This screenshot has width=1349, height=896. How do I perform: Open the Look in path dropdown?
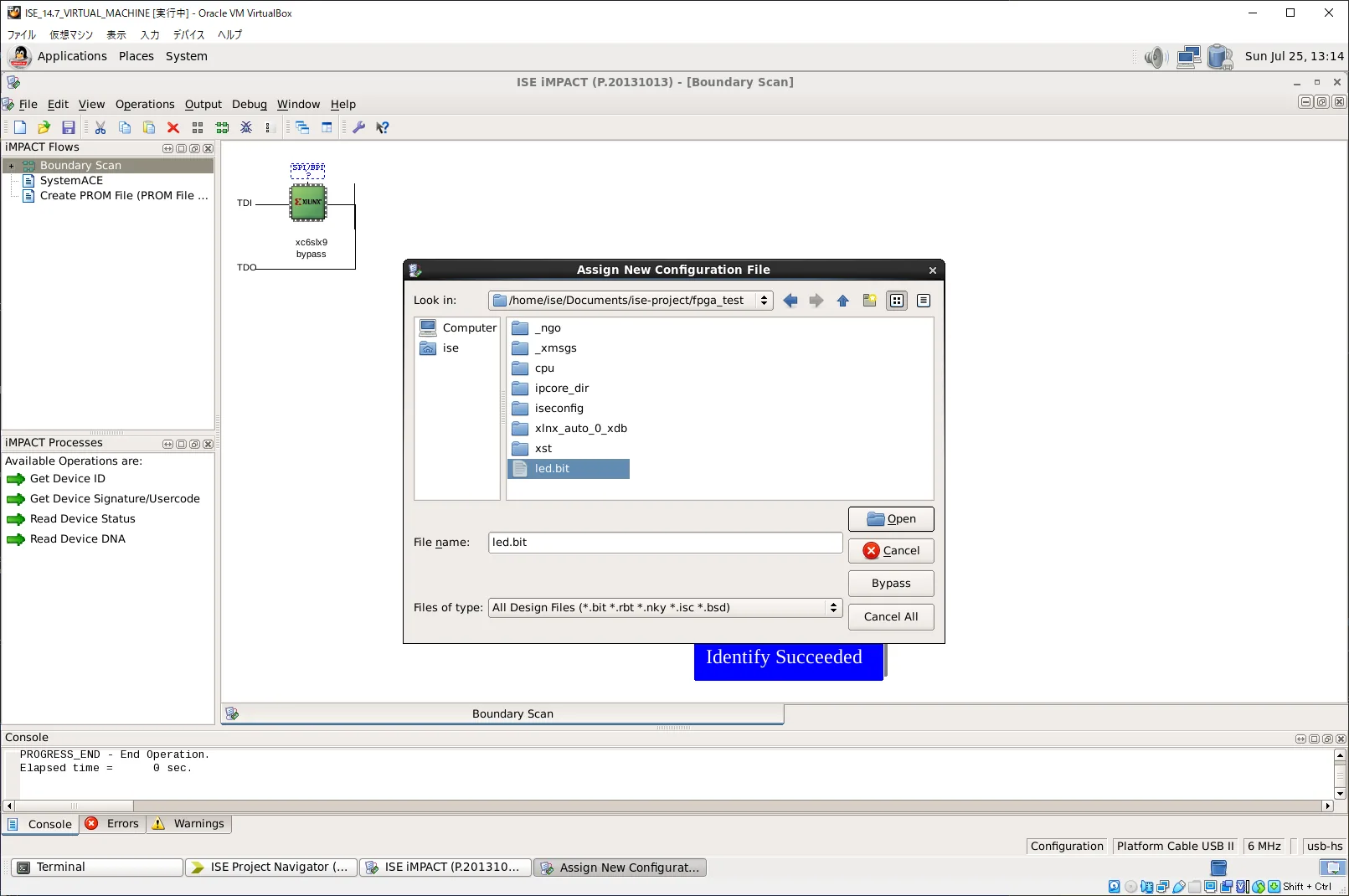pos(764,301)
